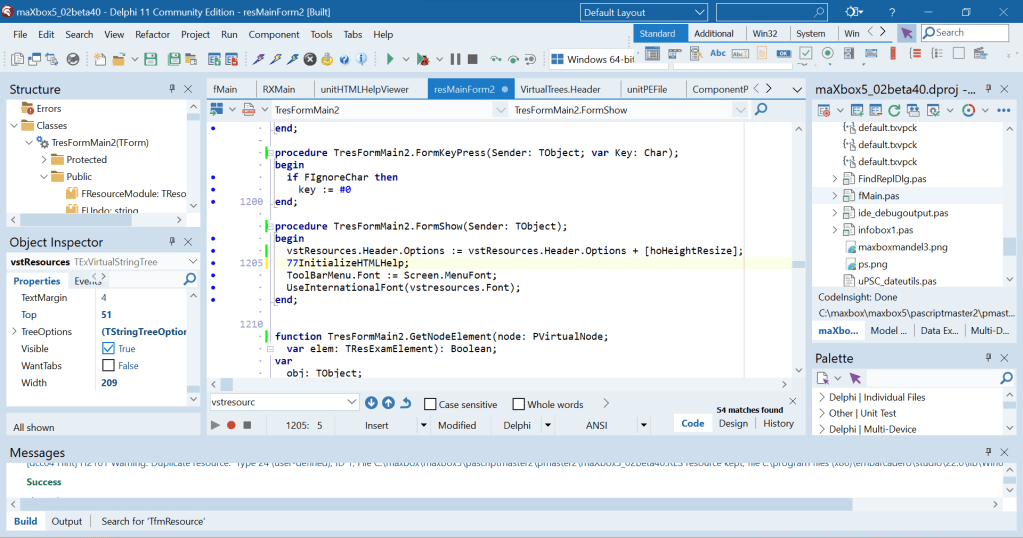
Task: Click the Refresh icon in Projects panel
Action: 895,110
